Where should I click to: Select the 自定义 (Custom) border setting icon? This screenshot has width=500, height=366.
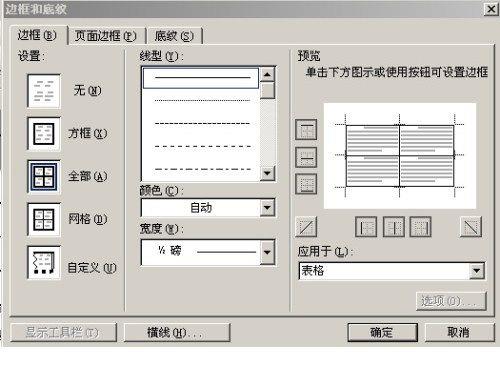tap(44, 262)
